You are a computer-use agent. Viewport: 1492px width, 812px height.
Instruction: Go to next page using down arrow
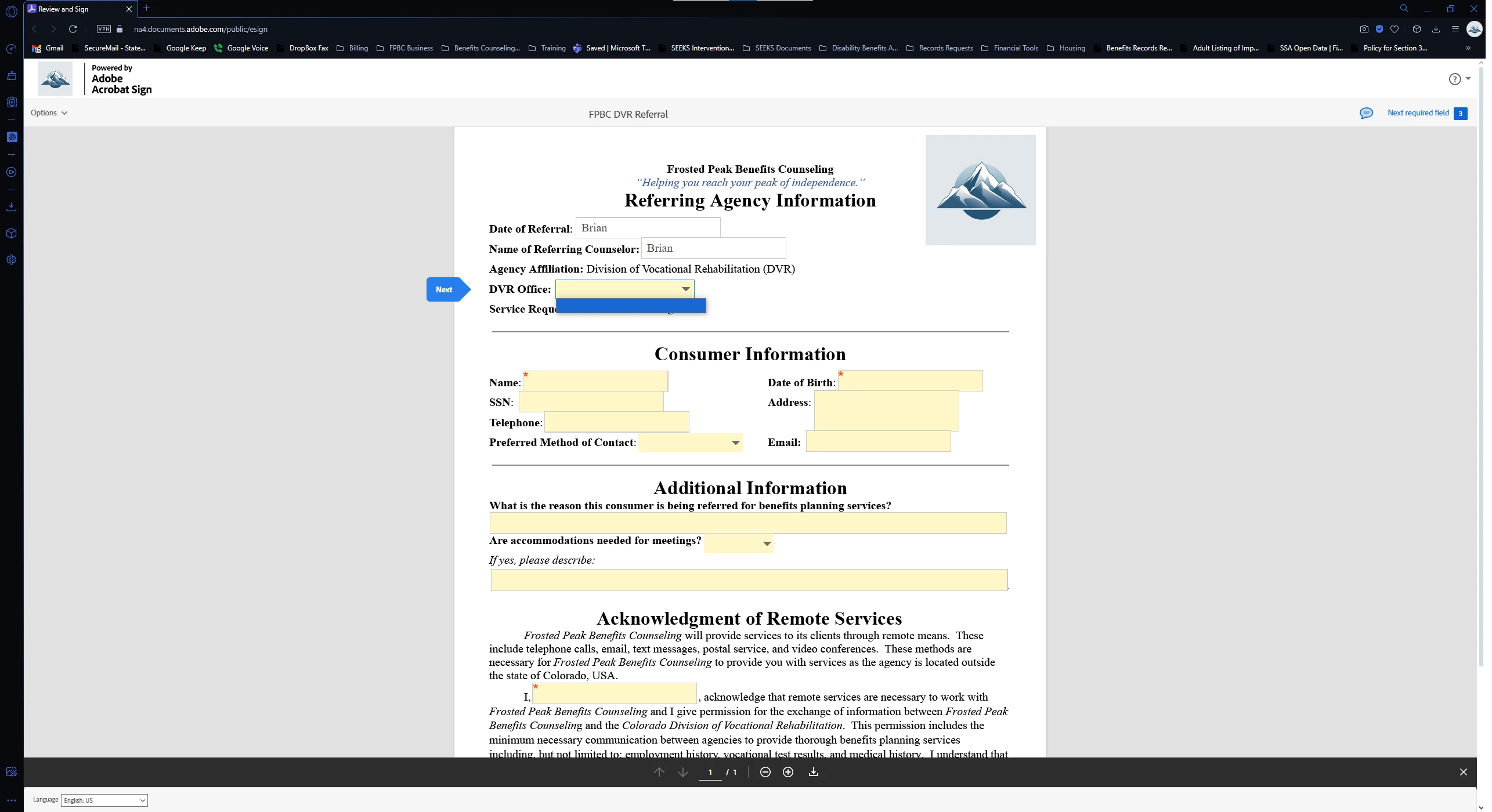(x=683, y=772)
